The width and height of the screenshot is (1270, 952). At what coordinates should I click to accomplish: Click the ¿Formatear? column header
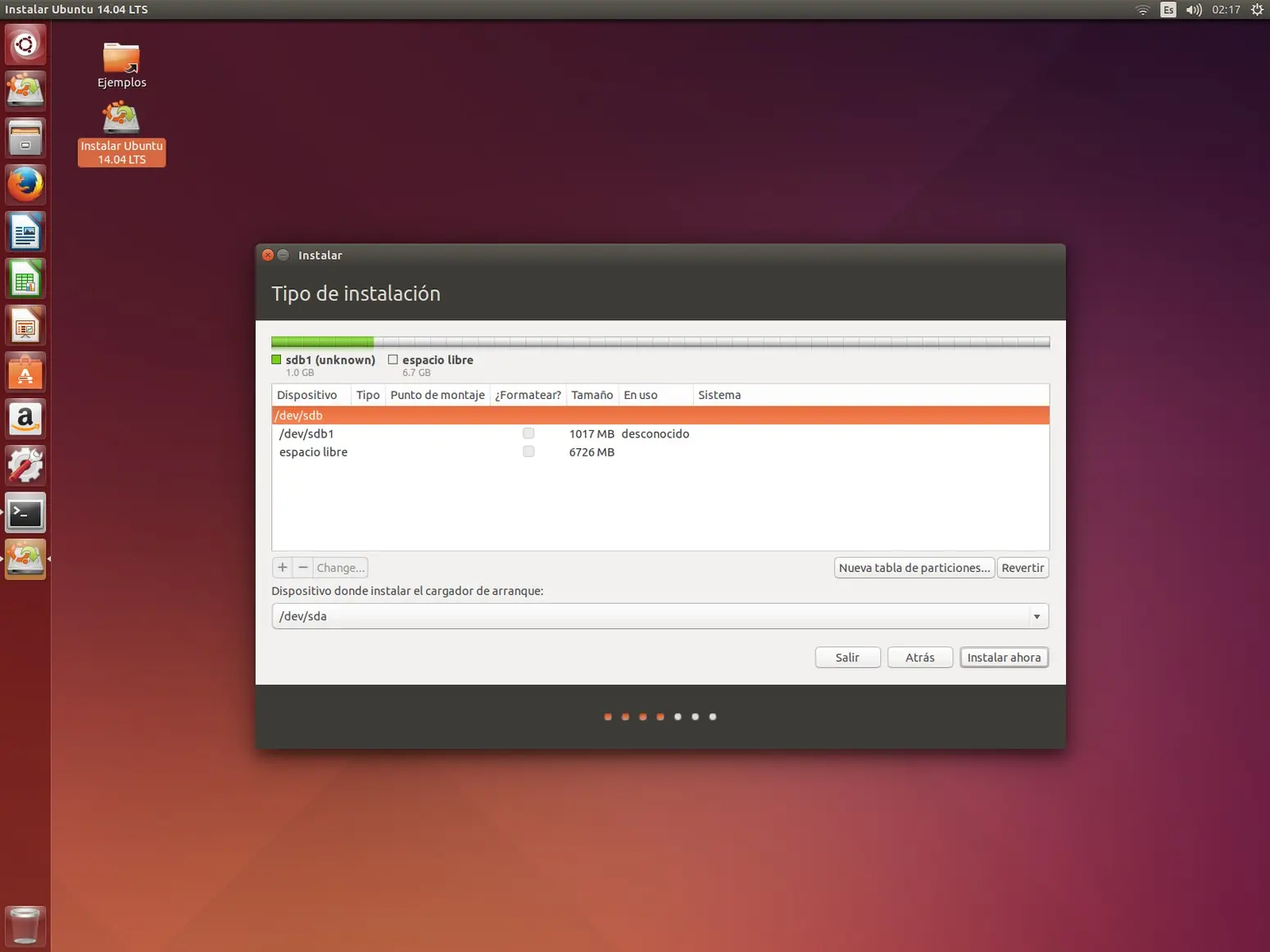528,395
